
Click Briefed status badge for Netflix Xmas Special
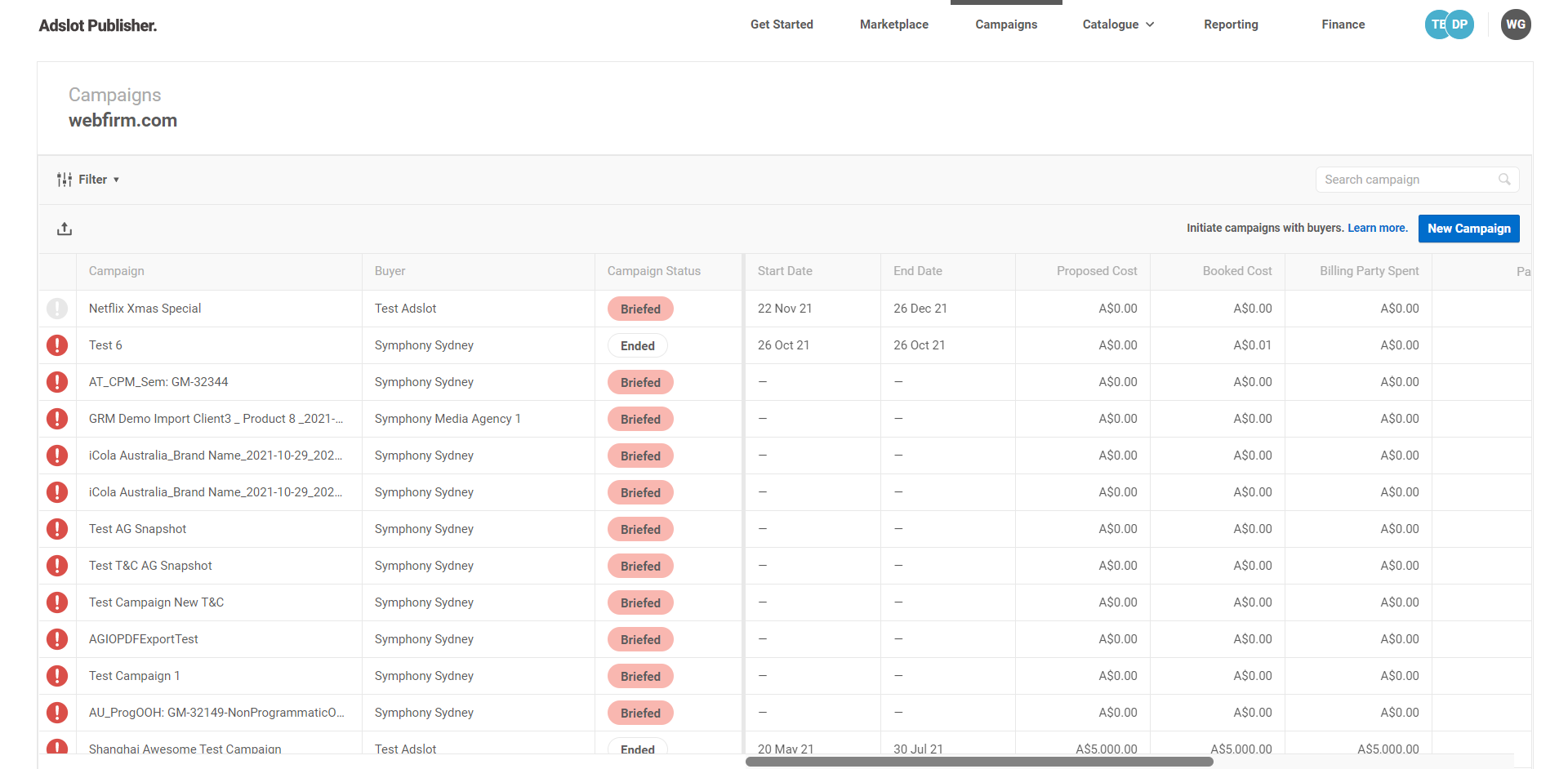(x=640, y=309)
